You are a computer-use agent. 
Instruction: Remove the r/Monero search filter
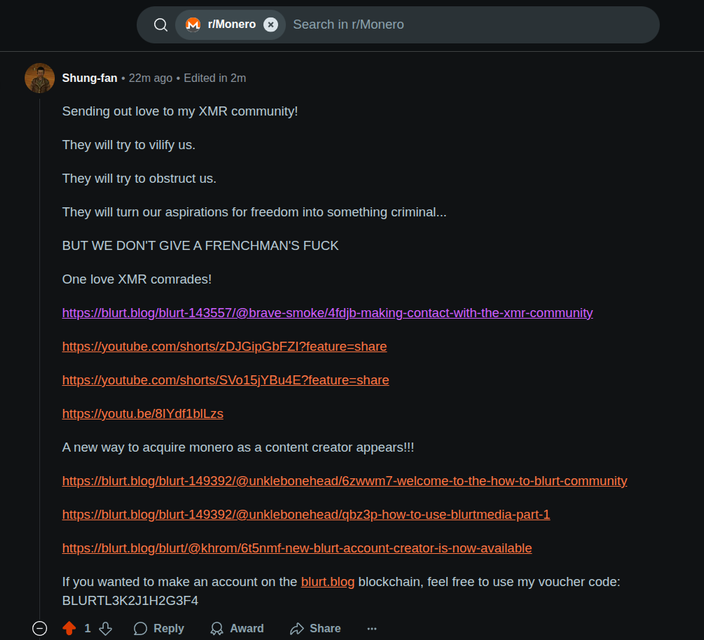[x=270, y=25]
